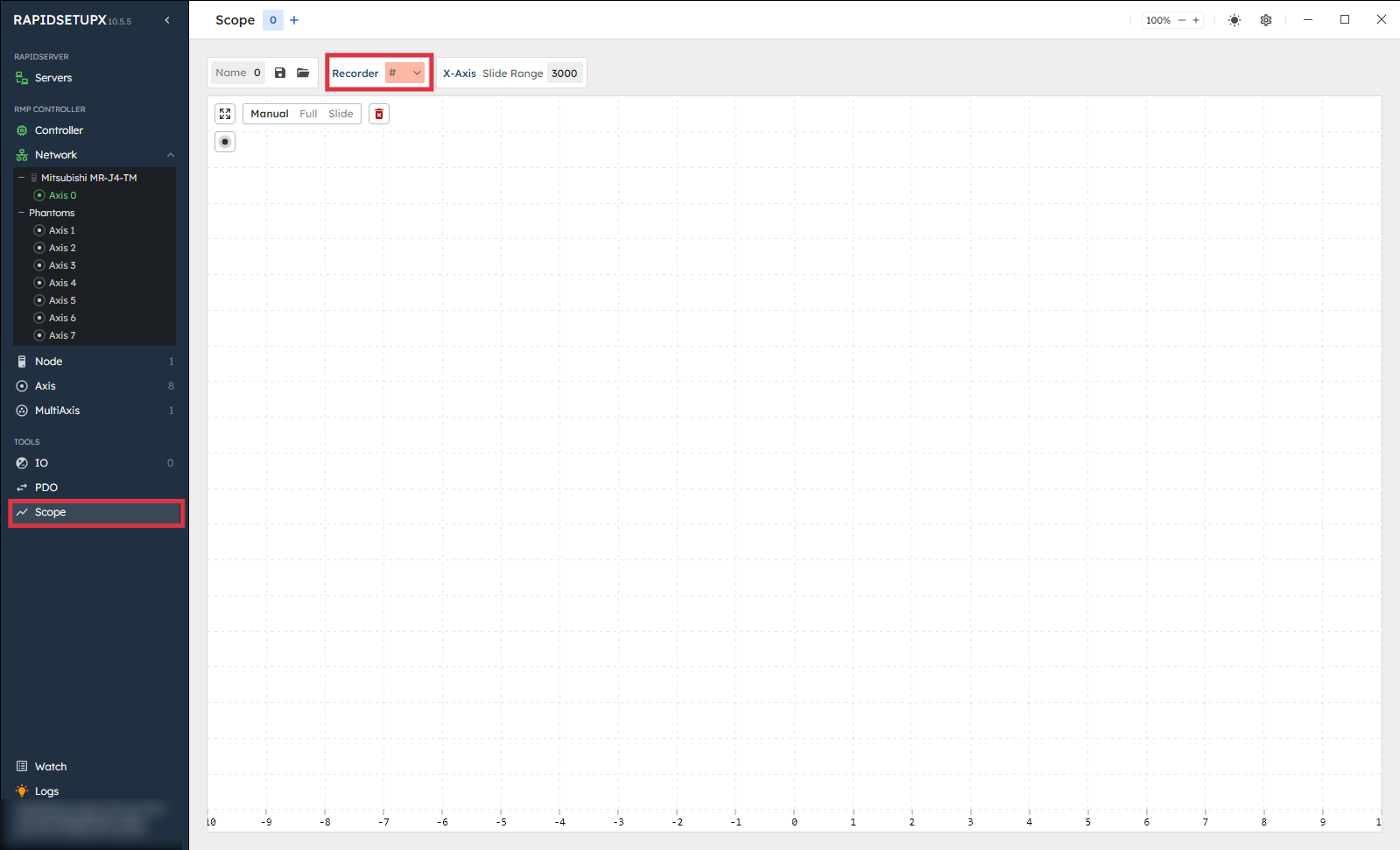Collapse the sidebar with the chevron arrow
Image resolution: width=1400 pixels, height=850 pixels.
click(167, 20)
